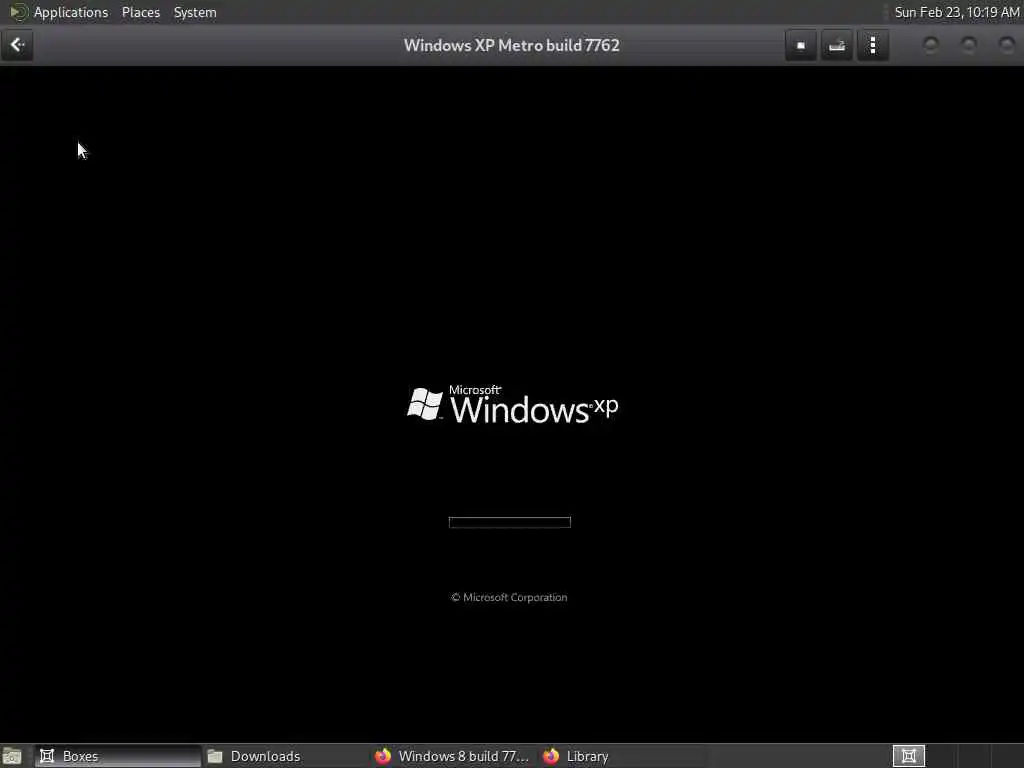Screen dimensions: 1024x768
Task: Select the active workspace in workspace switcher
Action: point(908,756)
